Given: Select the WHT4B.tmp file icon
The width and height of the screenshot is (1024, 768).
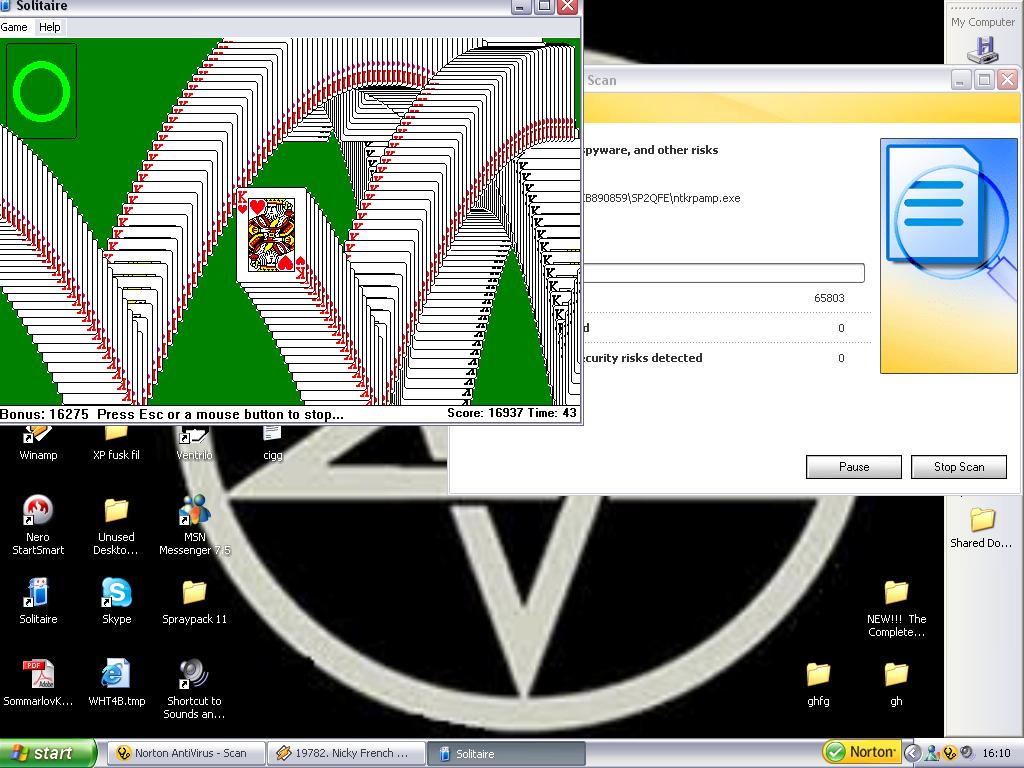Looking at the screenshot, I should tap(116, 683).
